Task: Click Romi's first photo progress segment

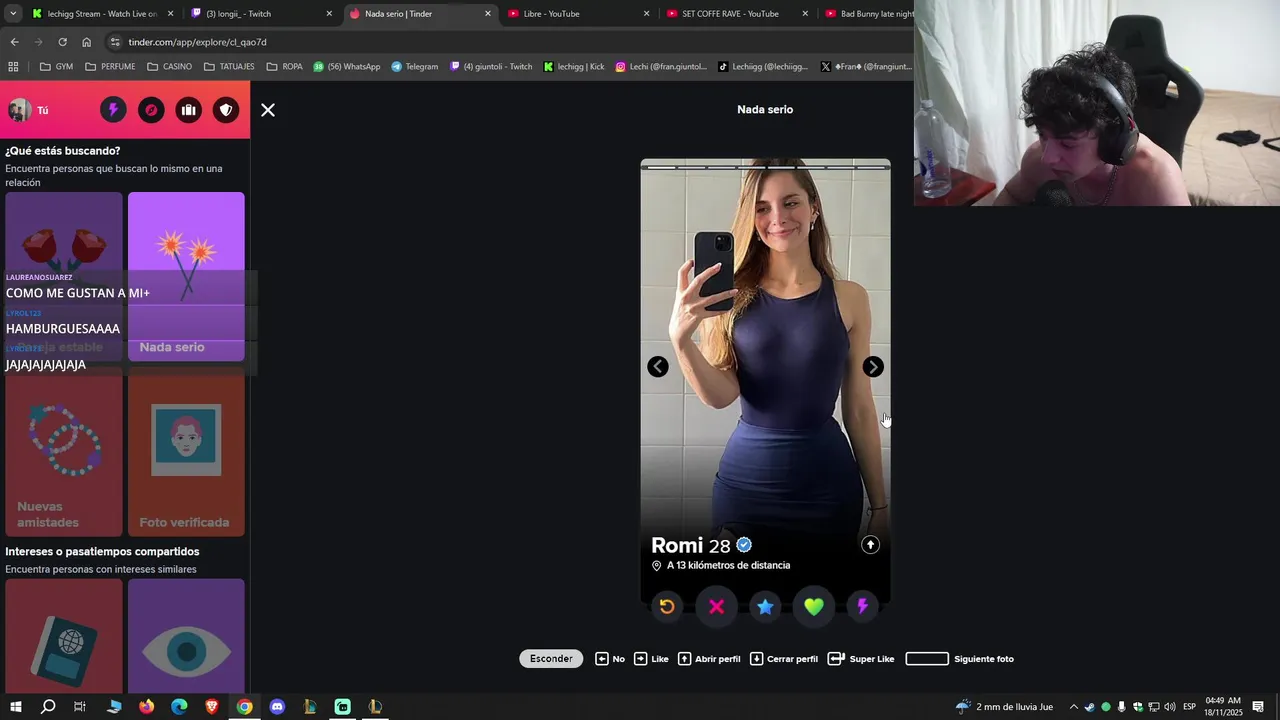Action: click(661, 167)
